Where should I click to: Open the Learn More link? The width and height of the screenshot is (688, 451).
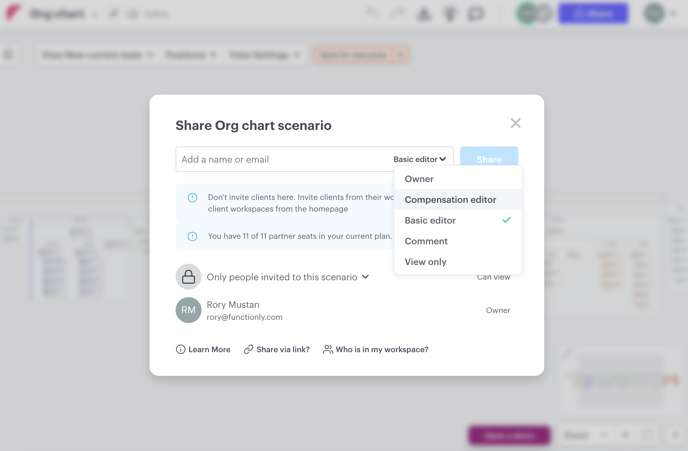209,350
